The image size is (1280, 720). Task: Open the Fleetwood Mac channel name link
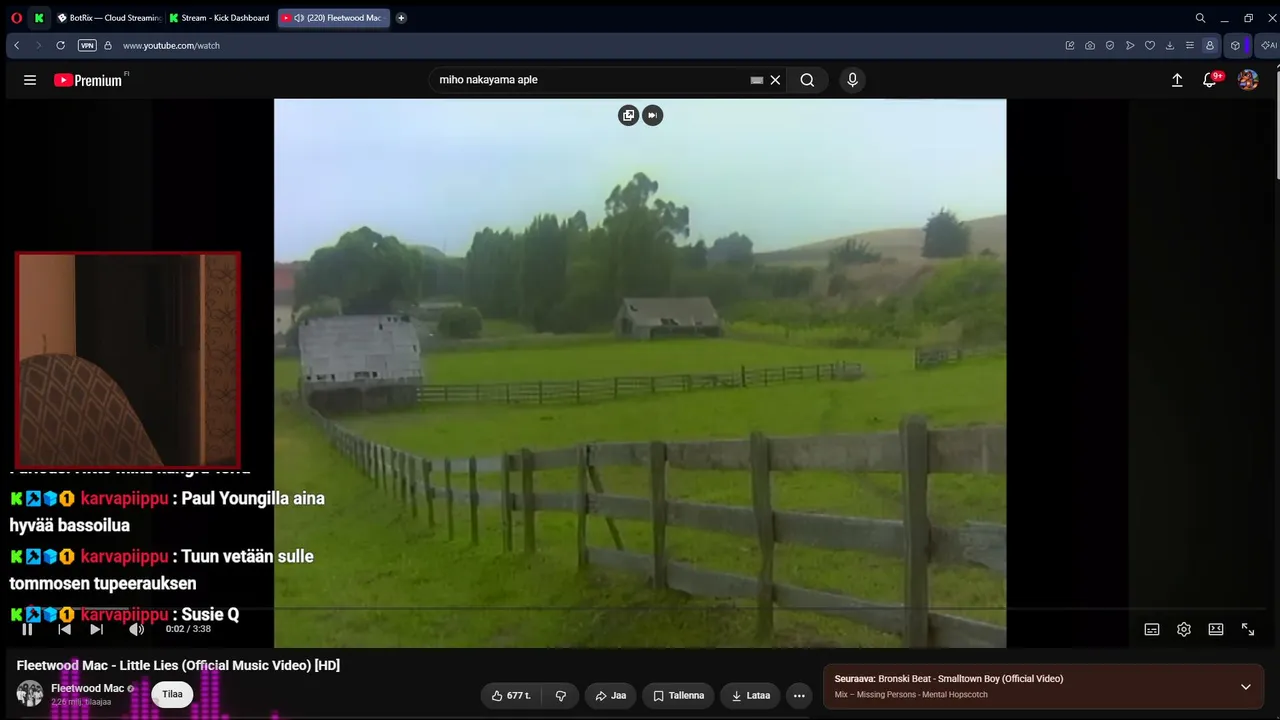[87, 688]
